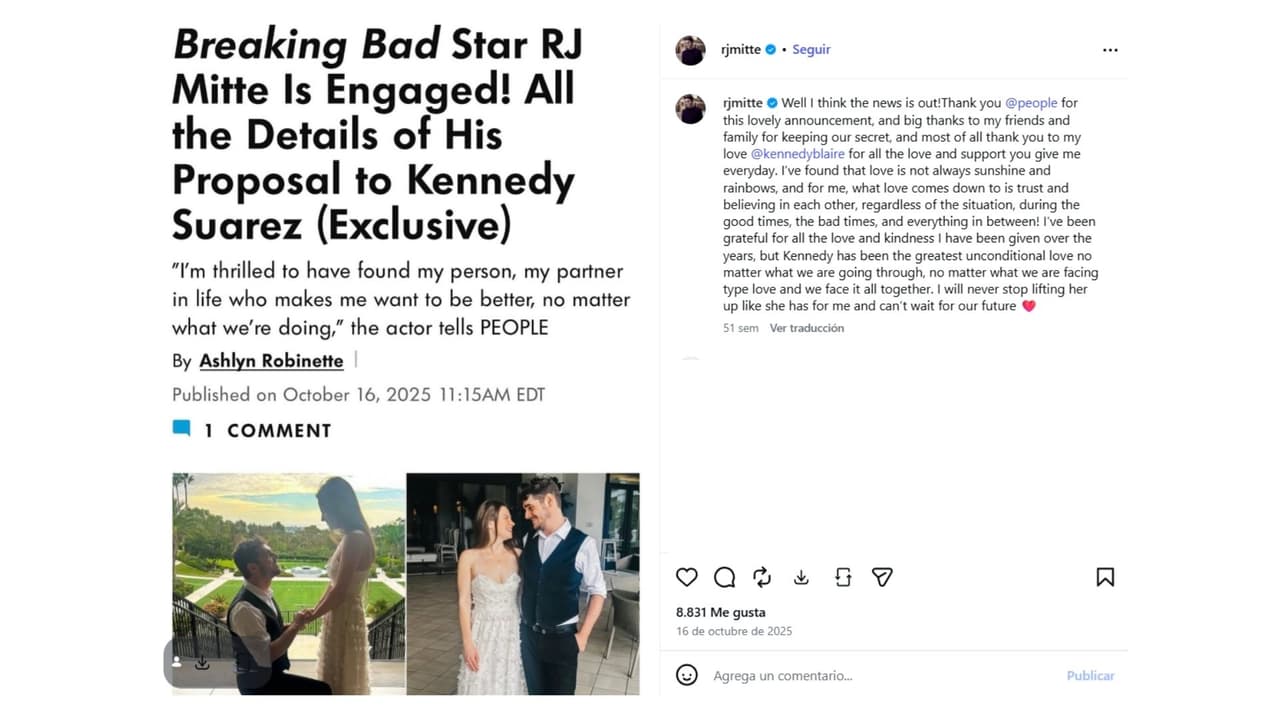
Task: Click the Agrega un comentario field
Action: click(880, 676)
